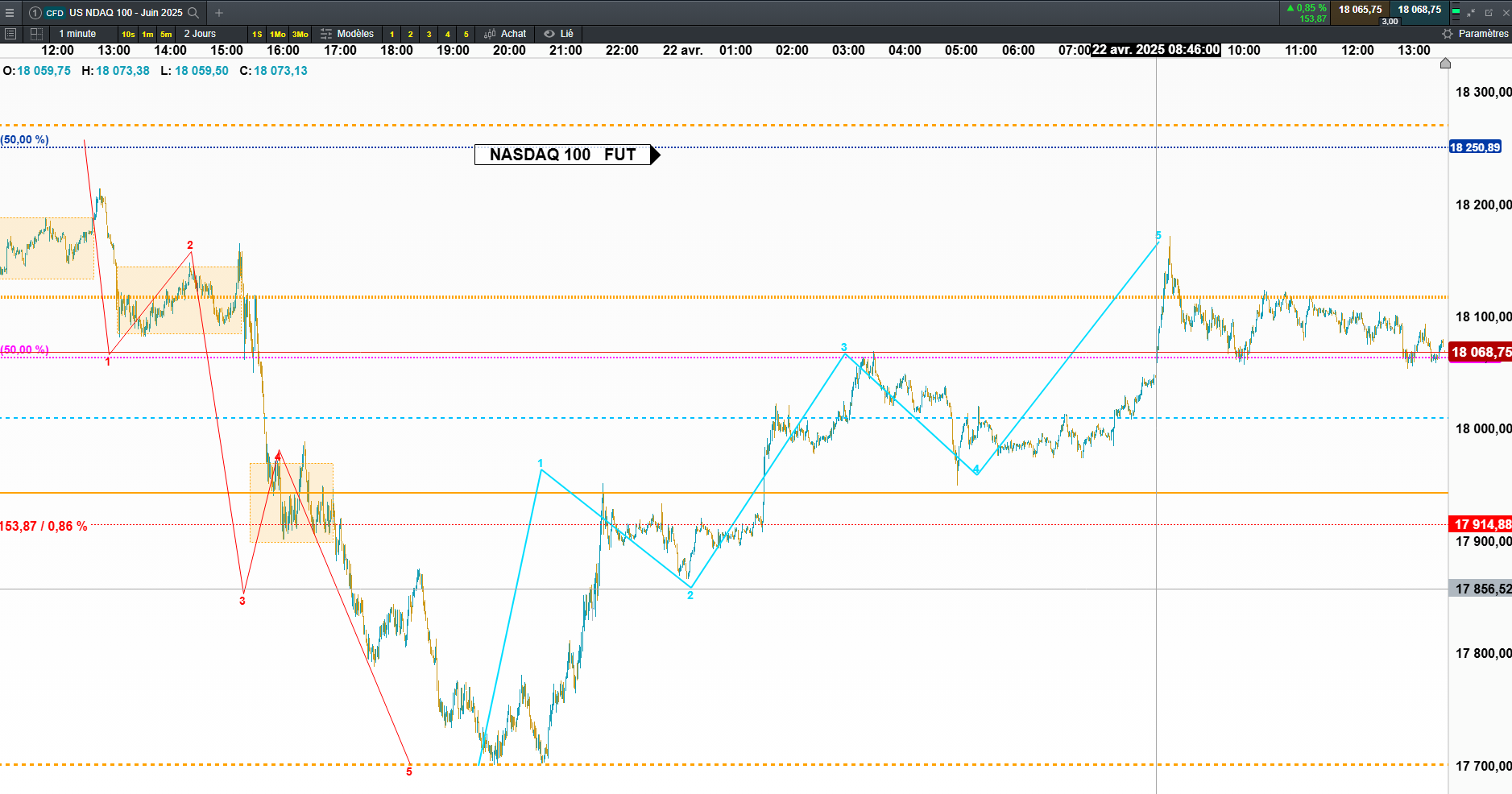Click the numbered 1 circle badge in title
The width and height of the screenshot is (1512, 794).
click(x=35, y=13)
